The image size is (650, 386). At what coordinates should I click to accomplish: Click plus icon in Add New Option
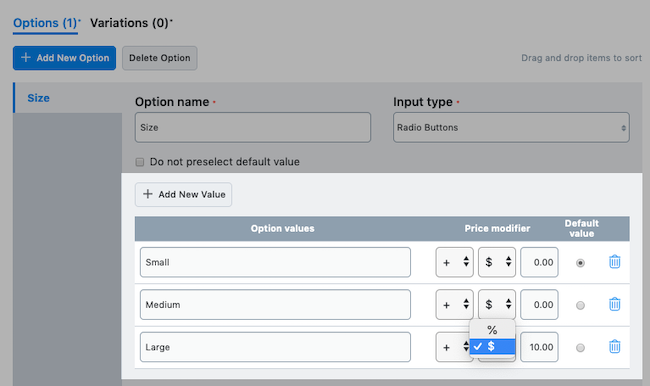pyautogui.click(x=26, y=57)
